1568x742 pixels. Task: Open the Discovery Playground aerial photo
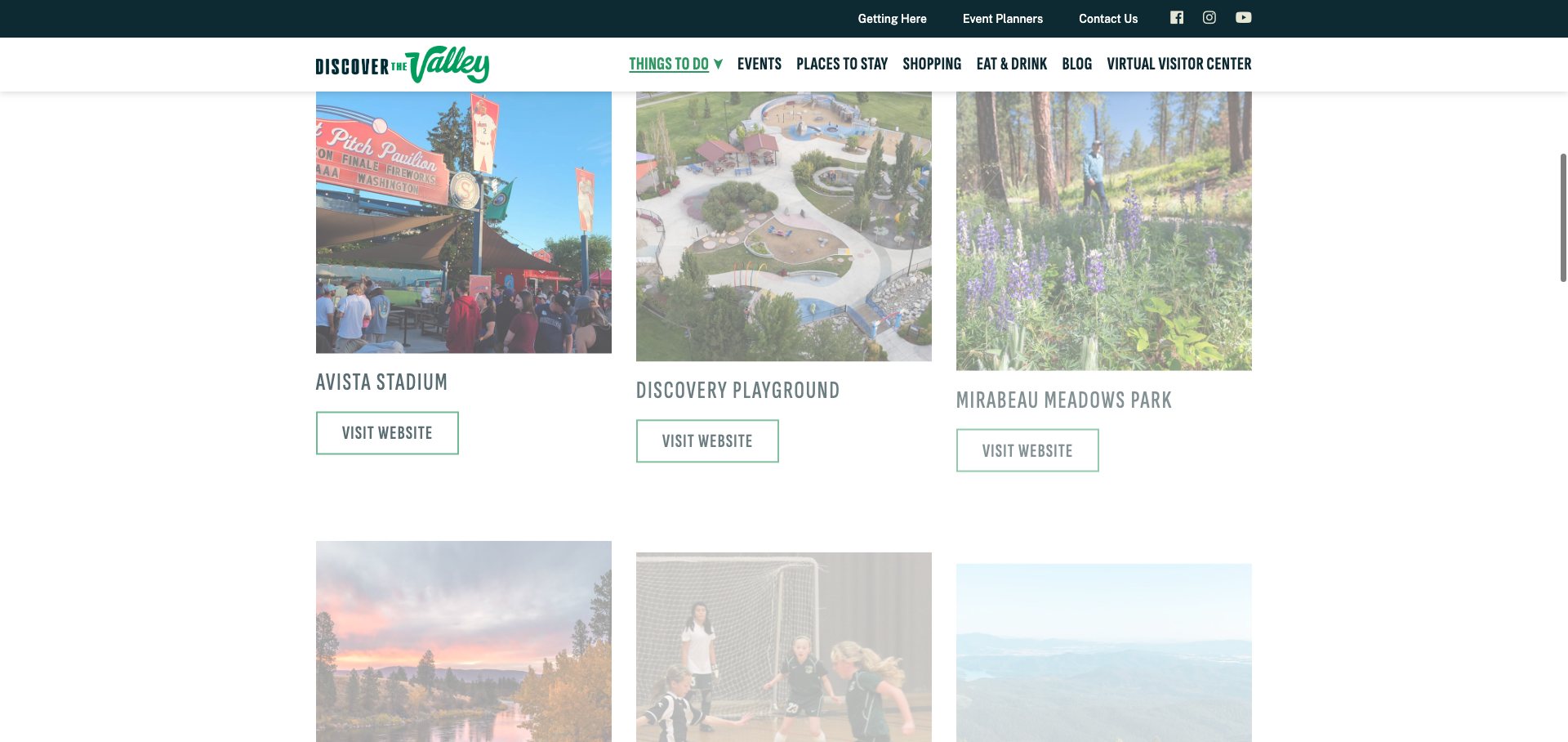(784, 226)
